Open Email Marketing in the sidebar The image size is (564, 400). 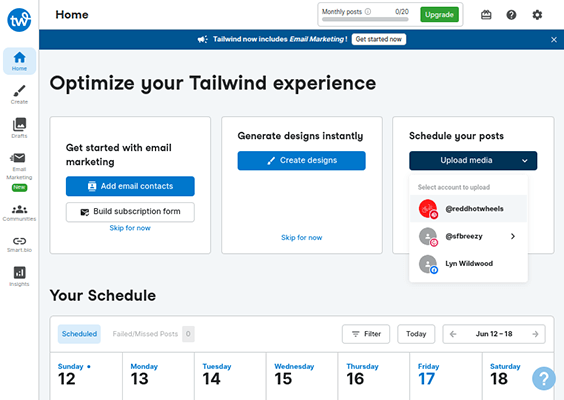[19, 171]
